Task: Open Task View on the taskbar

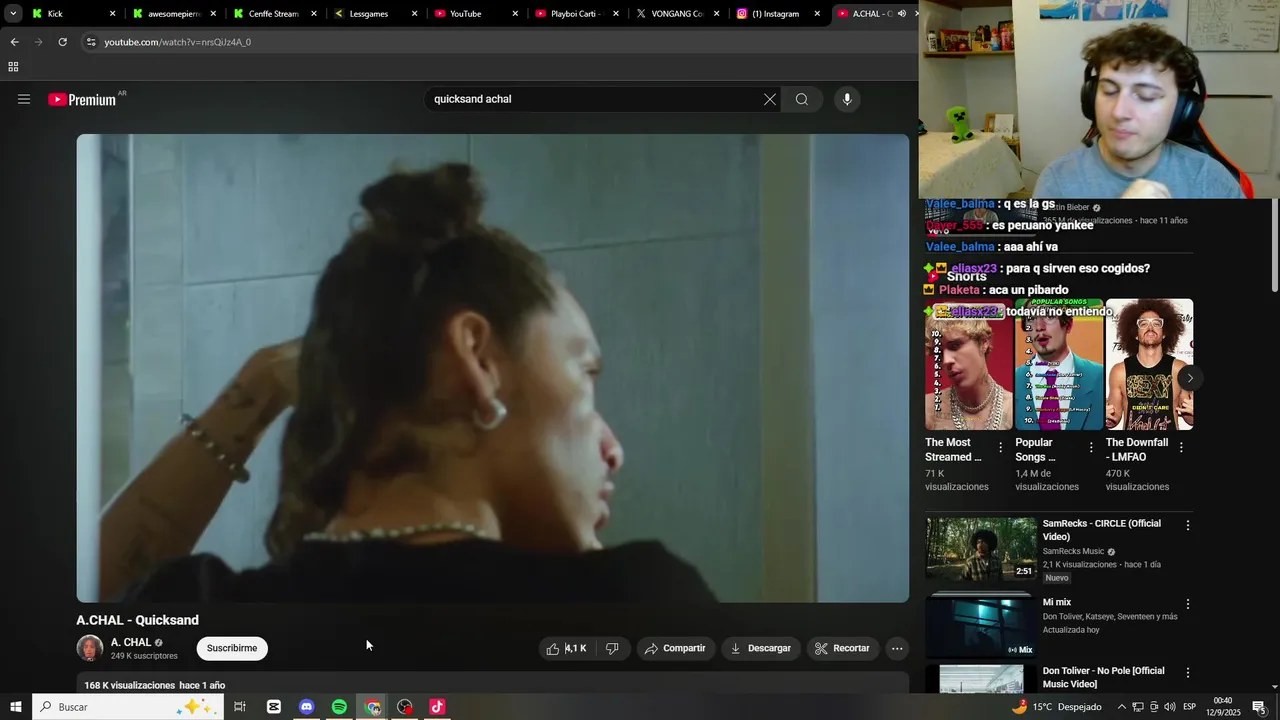Action: (x=240, y=707)
